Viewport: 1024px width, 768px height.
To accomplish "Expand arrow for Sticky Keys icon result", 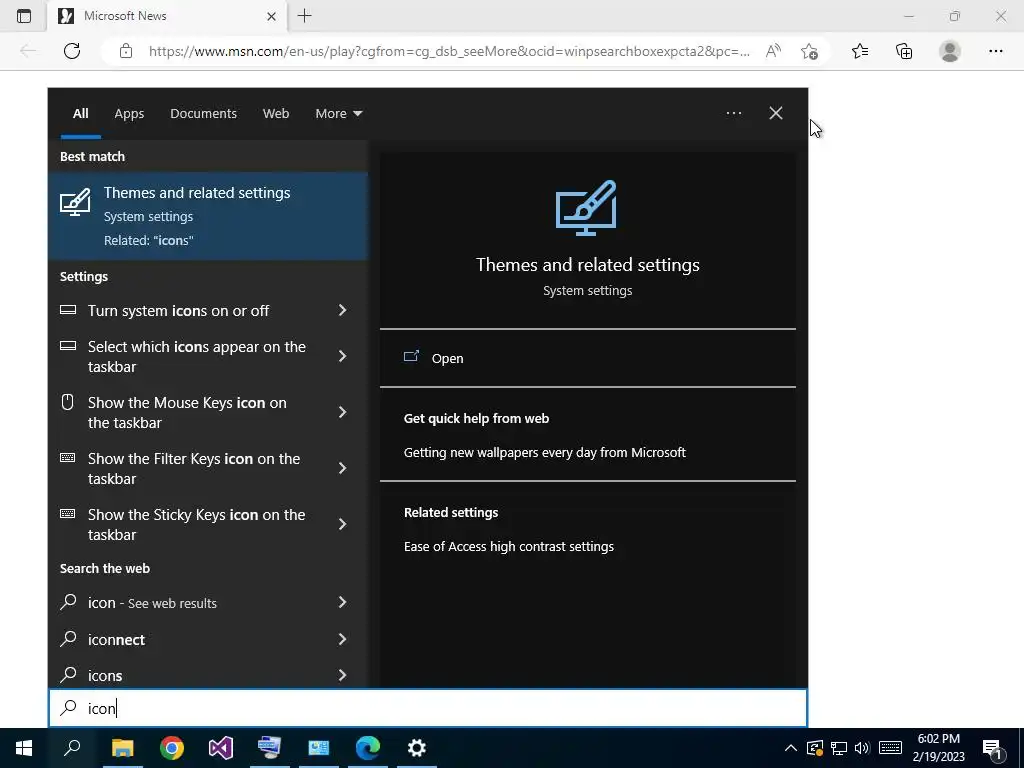I will (x=342, y=524).
